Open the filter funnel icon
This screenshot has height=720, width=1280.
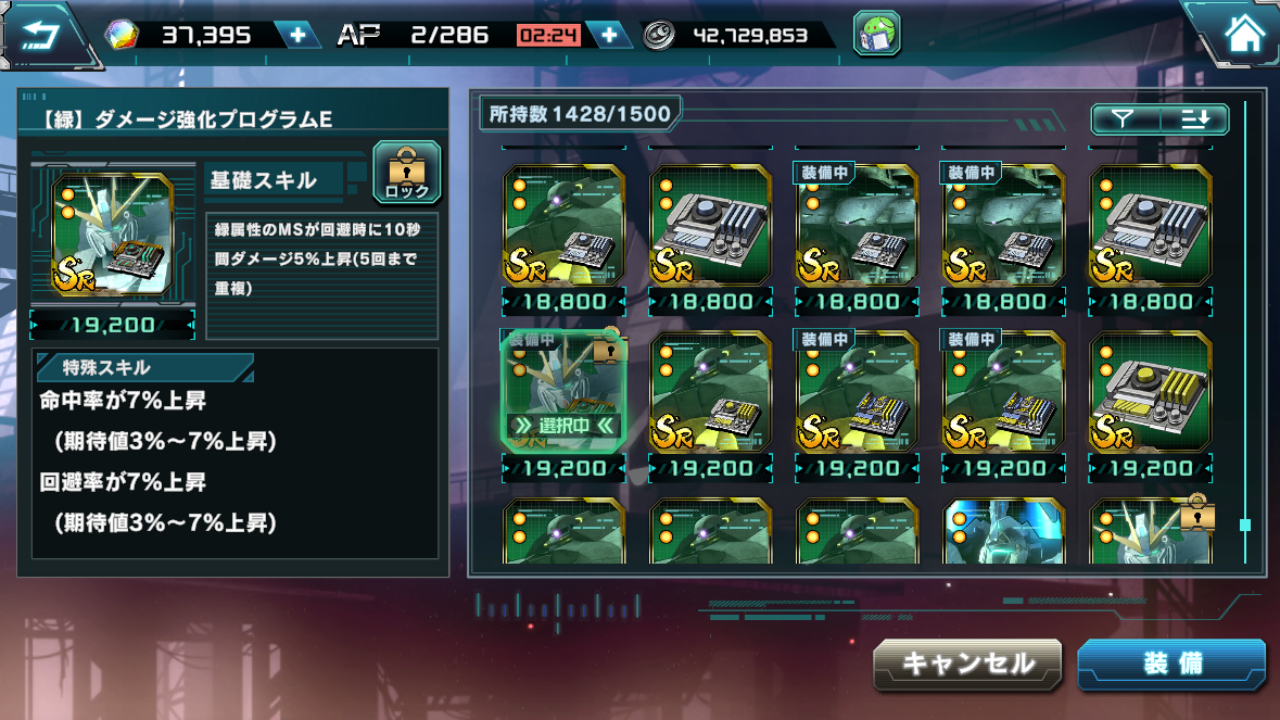pyautogui.click(x=1124, y=119)
